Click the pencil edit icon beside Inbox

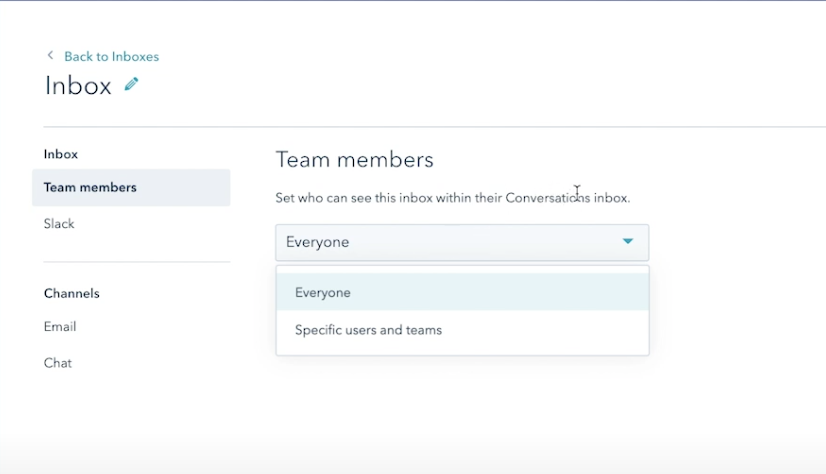pos(131,85)
